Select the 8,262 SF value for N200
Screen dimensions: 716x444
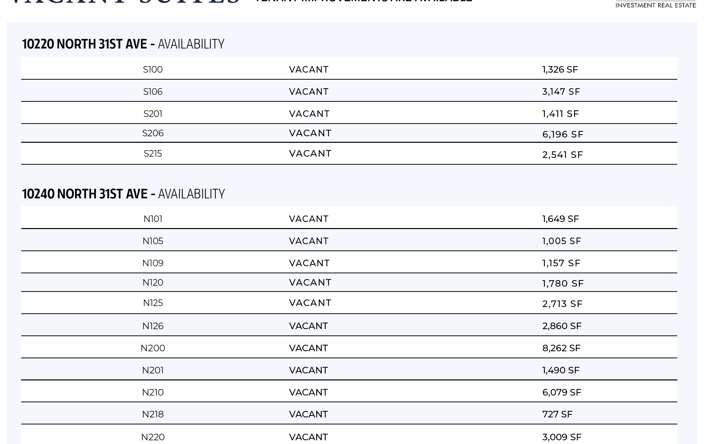[x=561, y=348]
